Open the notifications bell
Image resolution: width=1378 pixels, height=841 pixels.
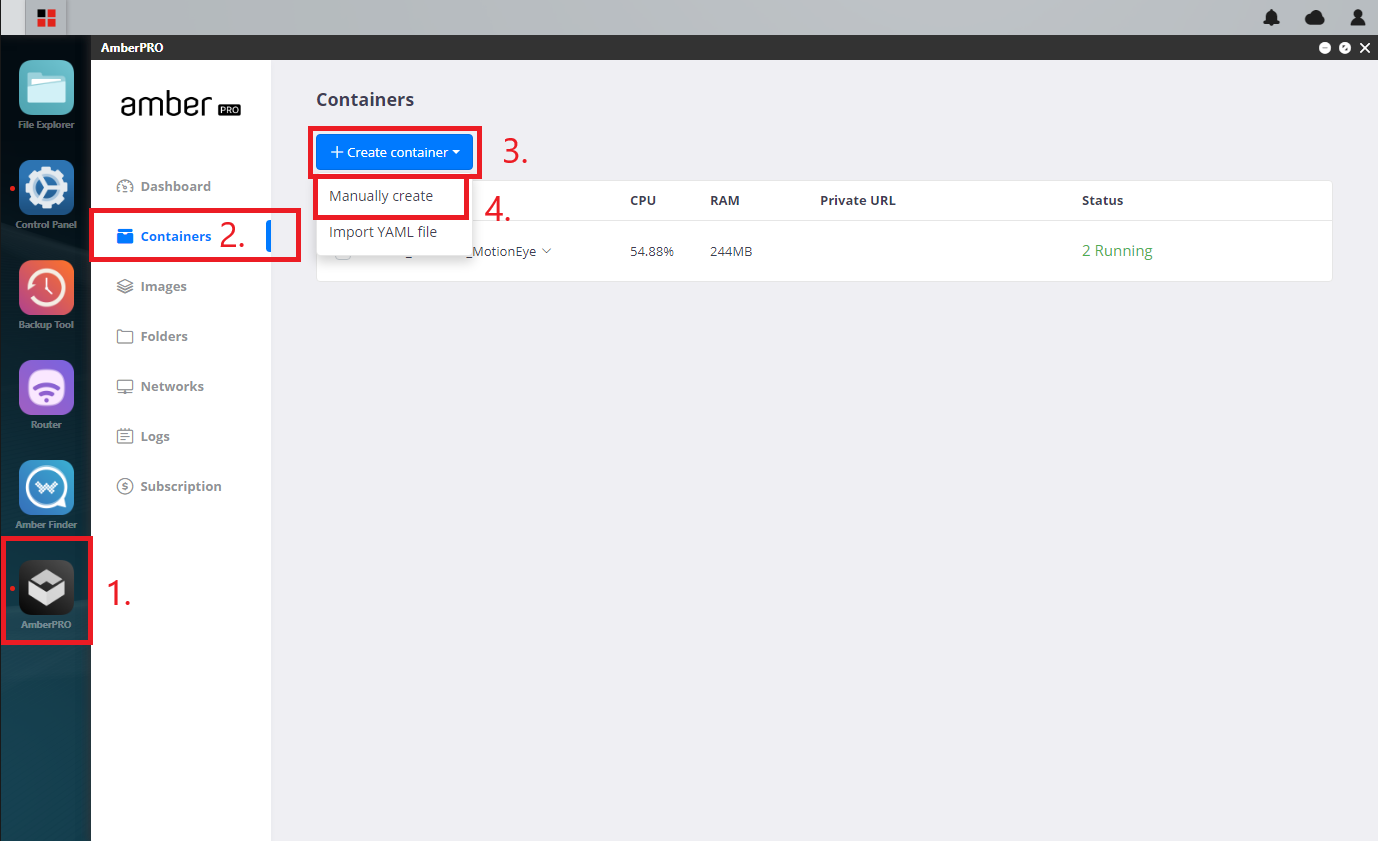tap(1272, 17)
